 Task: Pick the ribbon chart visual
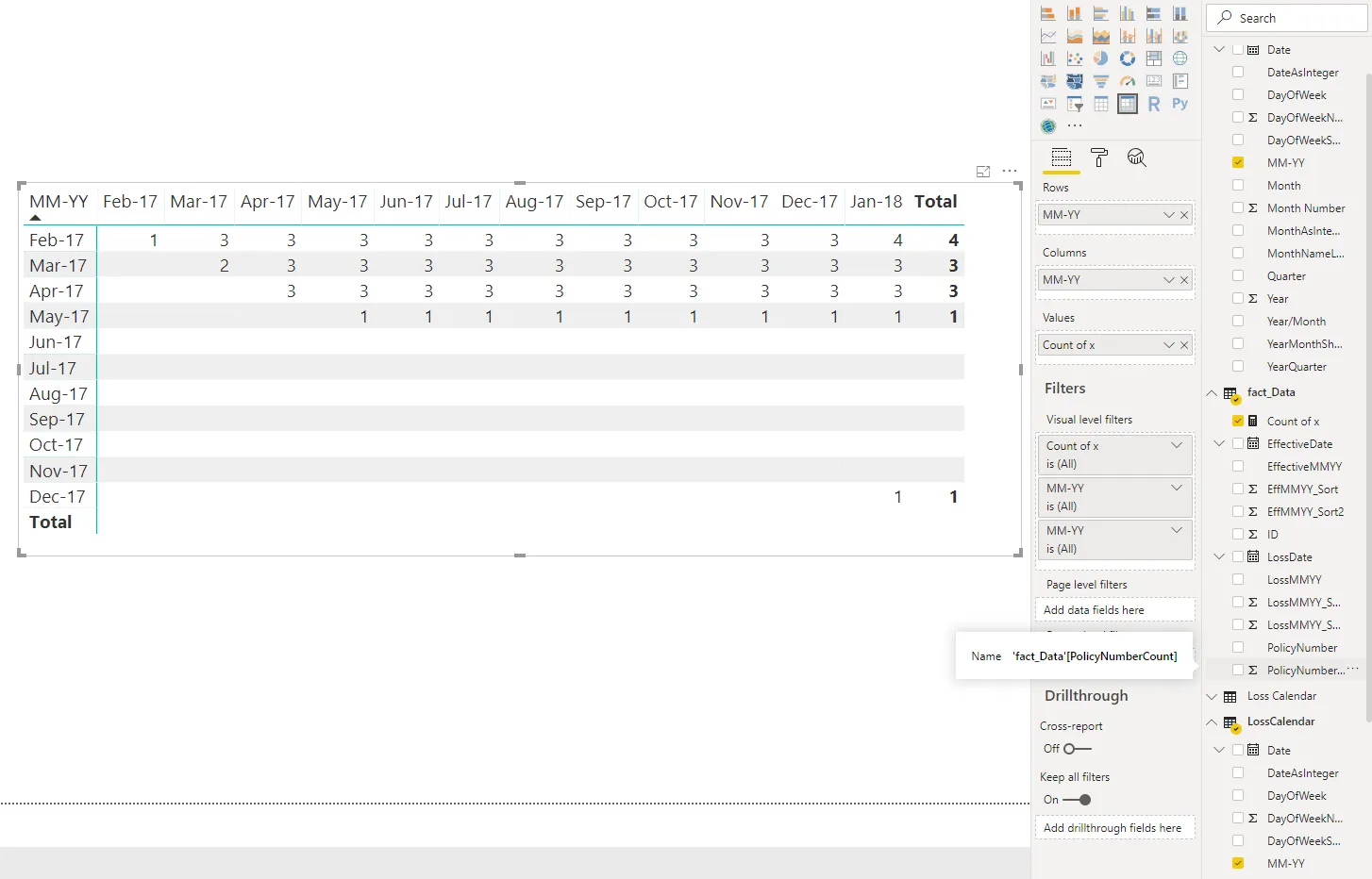pos(1180,36)
